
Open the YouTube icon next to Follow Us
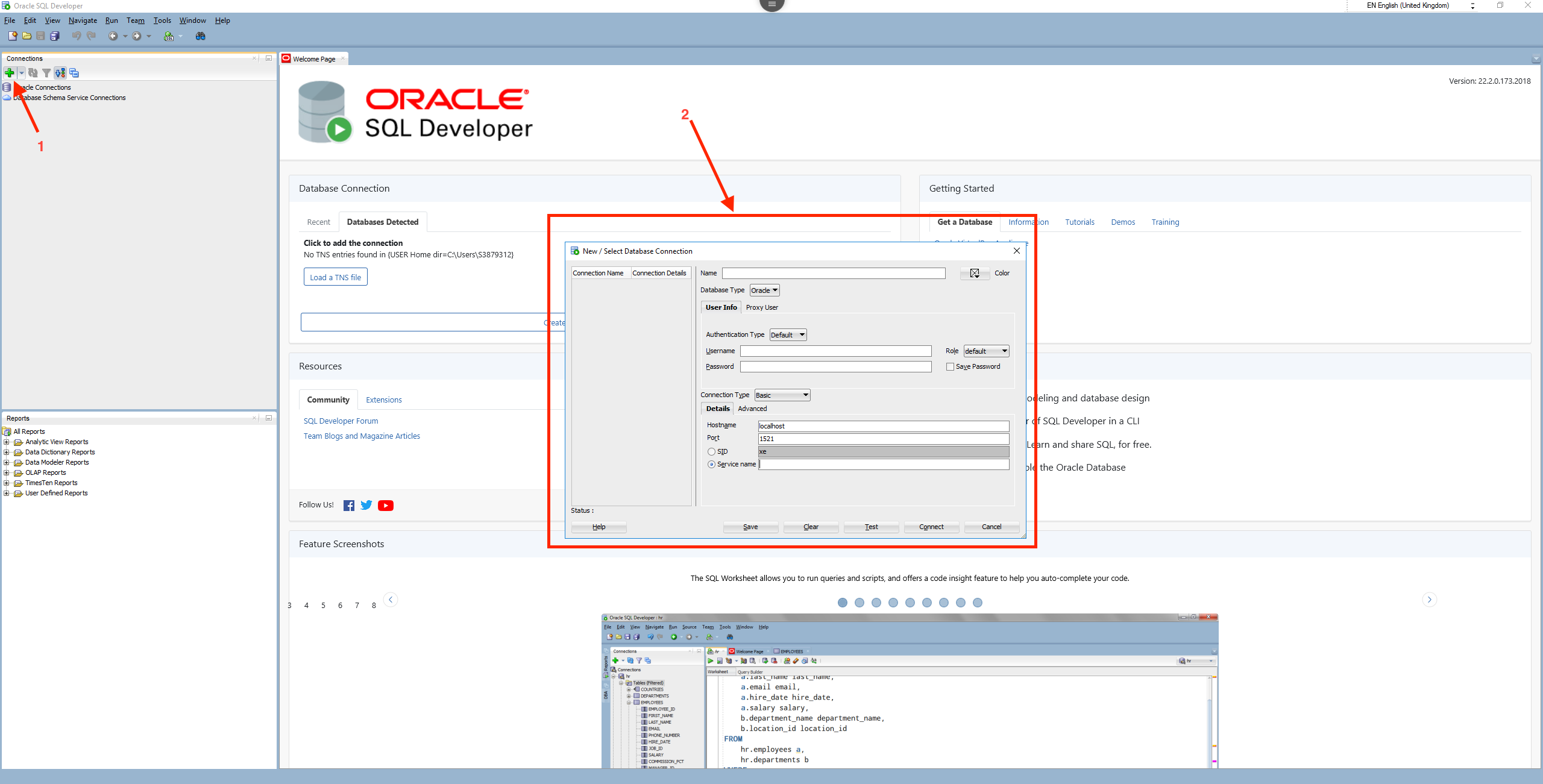tap(386, 506)
